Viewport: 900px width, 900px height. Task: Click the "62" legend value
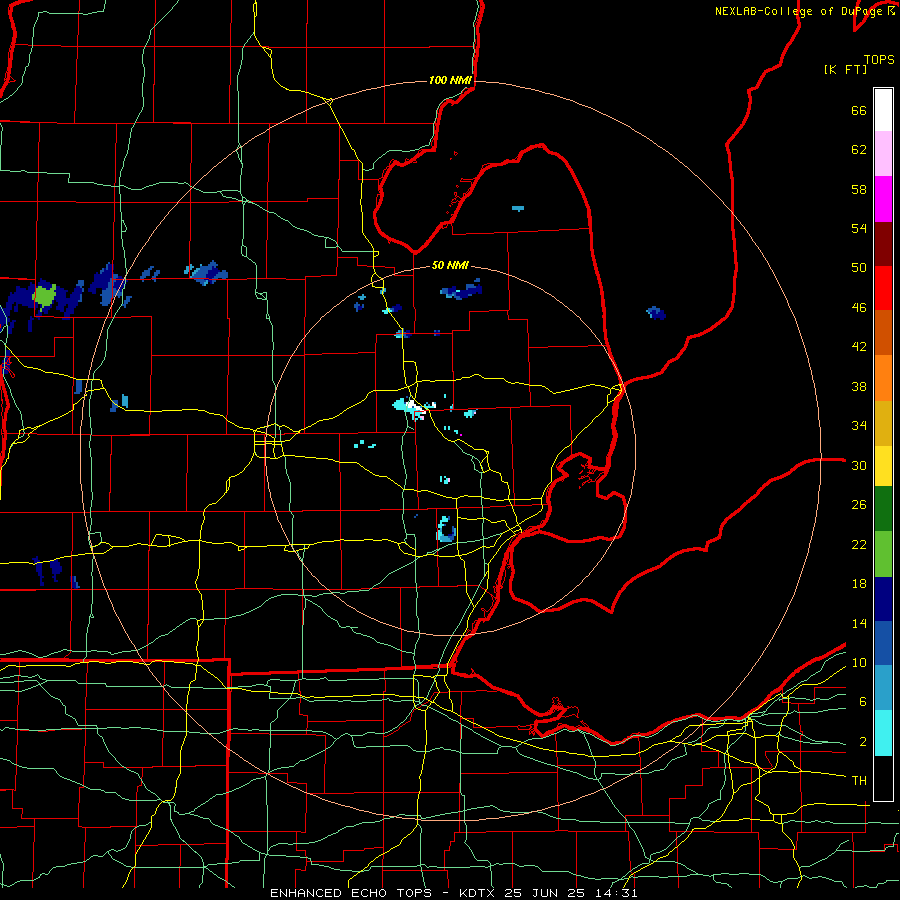coord(859,150)
